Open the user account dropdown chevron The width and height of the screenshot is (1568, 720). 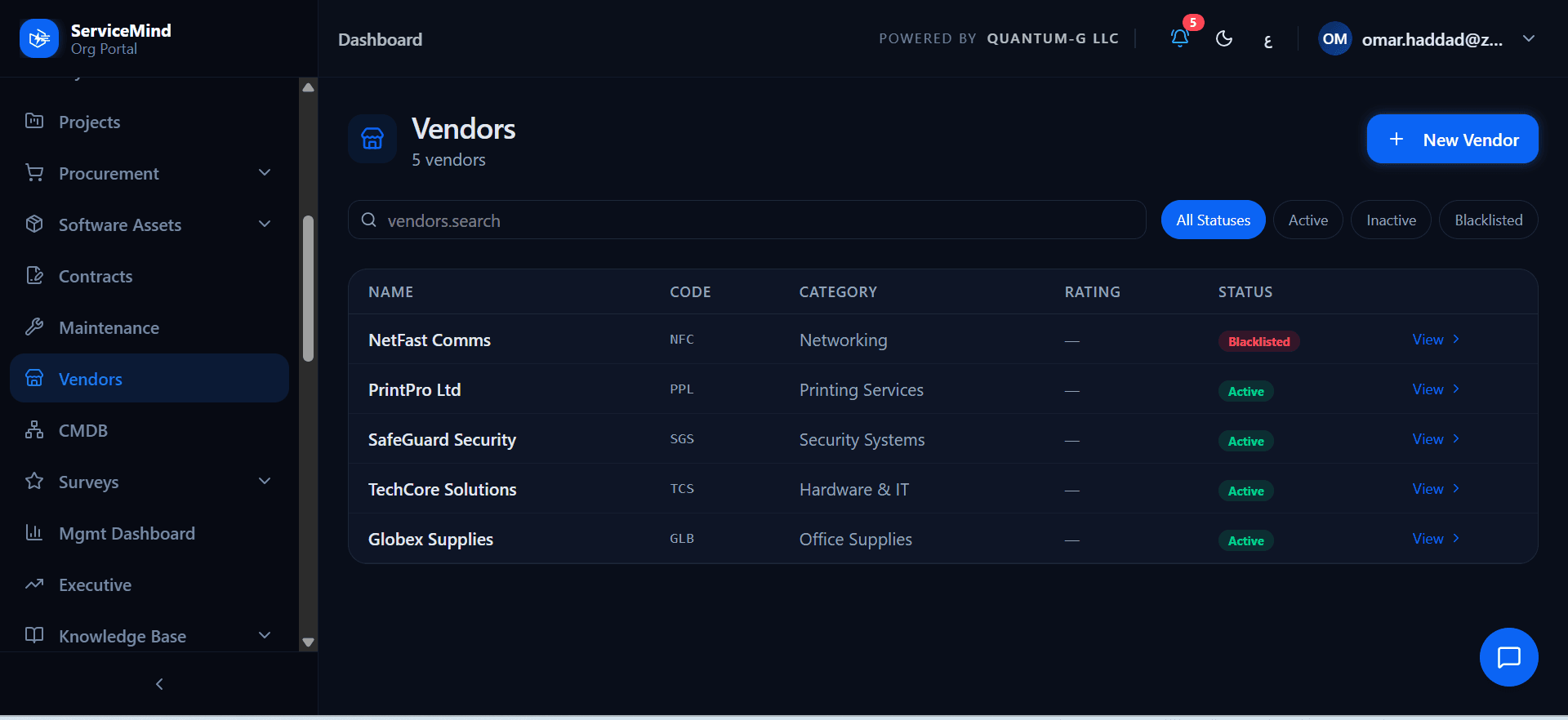pyautogui.click(x=1529, y=38)
